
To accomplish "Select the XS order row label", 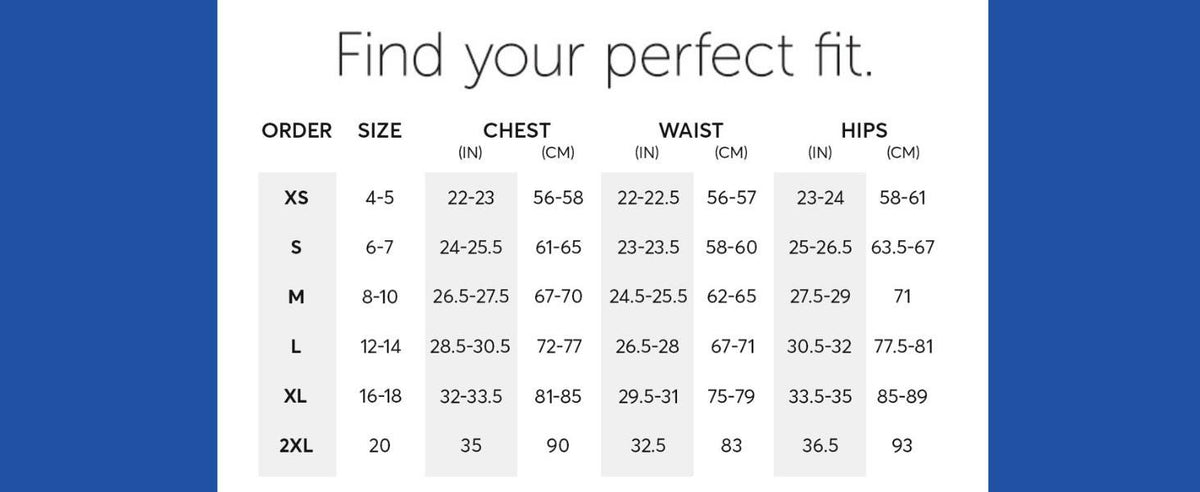I will [x=296, y=198].
